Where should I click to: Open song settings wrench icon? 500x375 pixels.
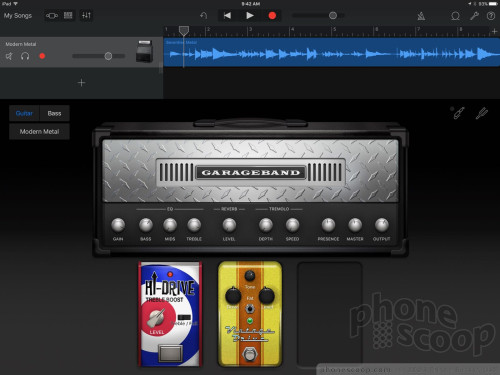pos(474,16)
